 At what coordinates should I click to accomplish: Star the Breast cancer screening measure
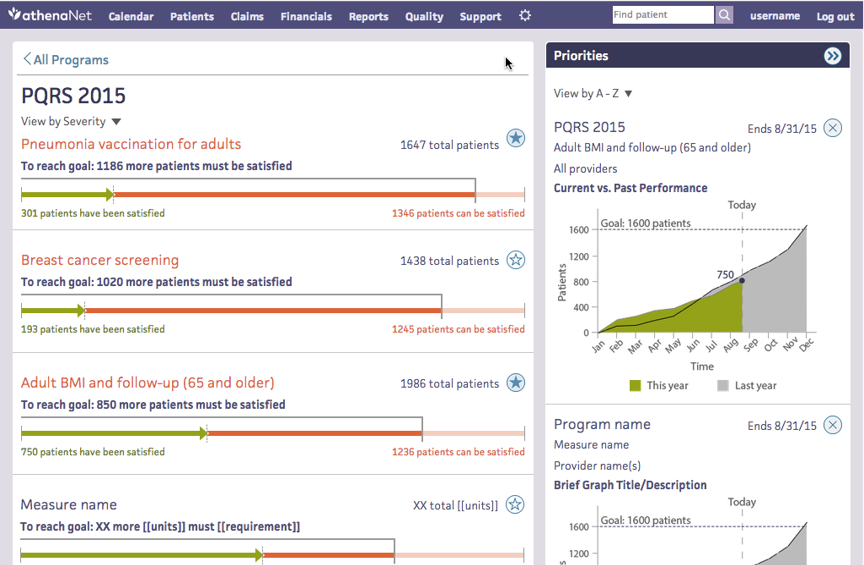515,260
